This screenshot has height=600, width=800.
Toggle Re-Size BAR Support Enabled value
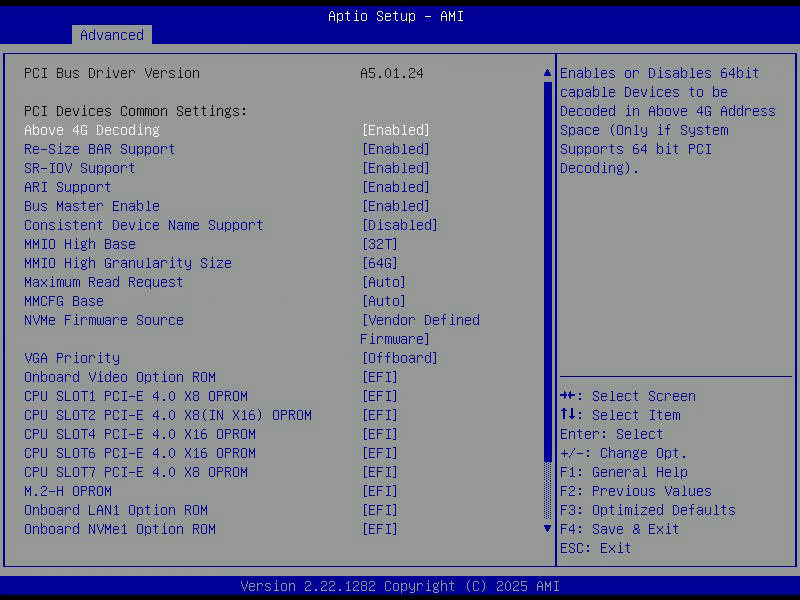pyautogui.click(x=396, y=149)
